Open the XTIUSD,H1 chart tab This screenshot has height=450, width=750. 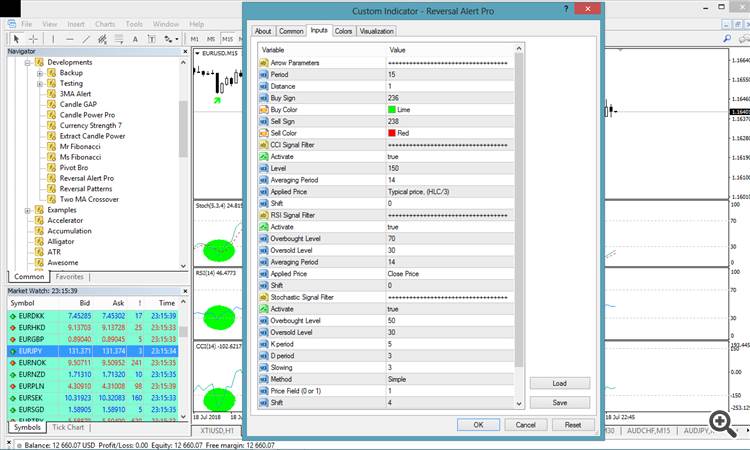pos(217,431)
